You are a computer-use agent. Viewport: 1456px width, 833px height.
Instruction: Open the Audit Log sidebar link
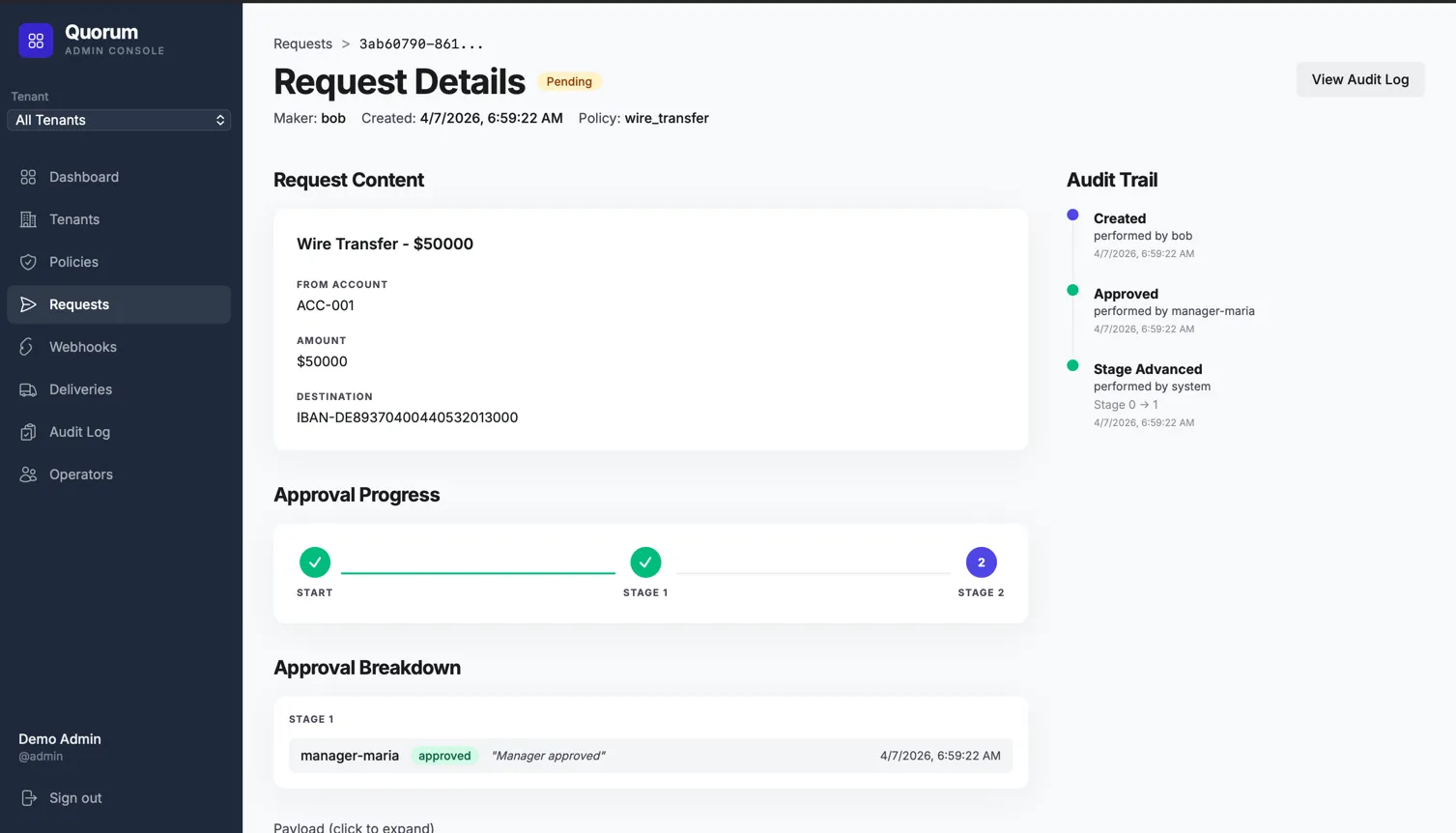coord(119,432)
